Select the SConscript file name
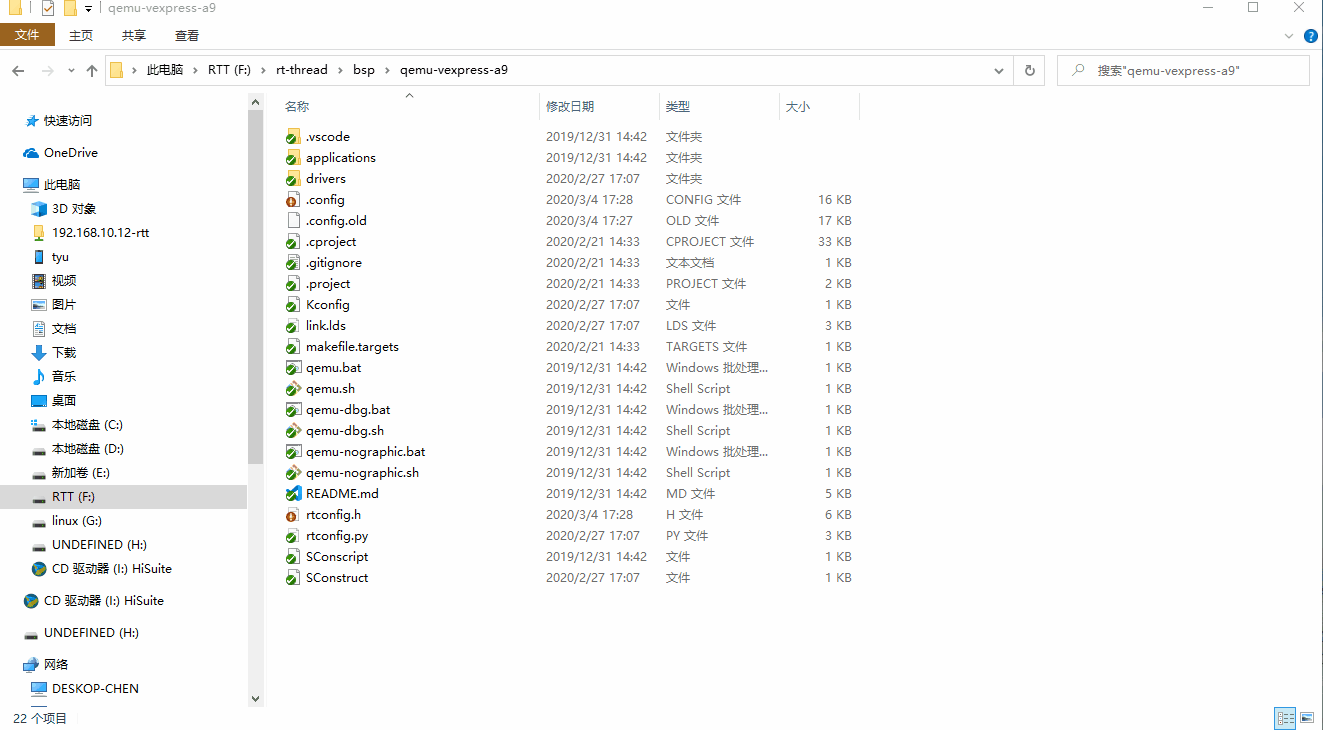 point(337,557)
